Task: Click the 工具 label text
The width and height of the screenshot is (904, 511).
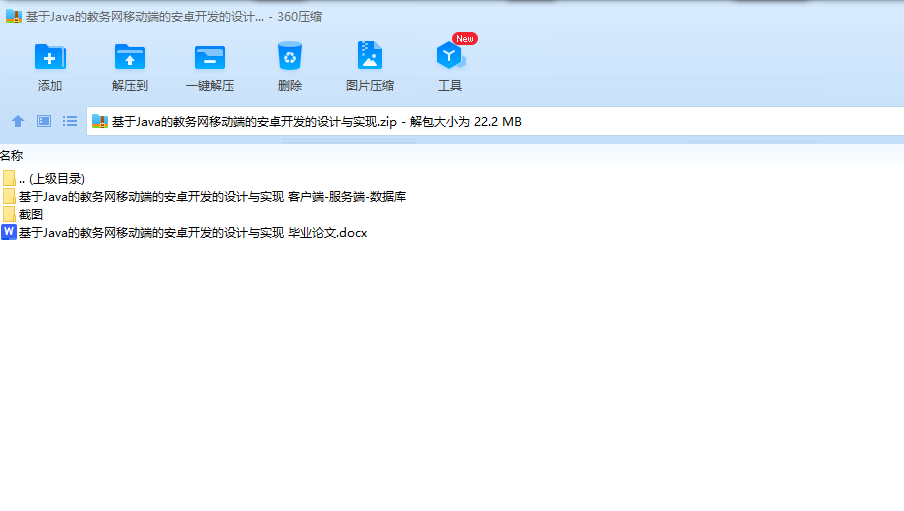Action: [x=450, y=86]
